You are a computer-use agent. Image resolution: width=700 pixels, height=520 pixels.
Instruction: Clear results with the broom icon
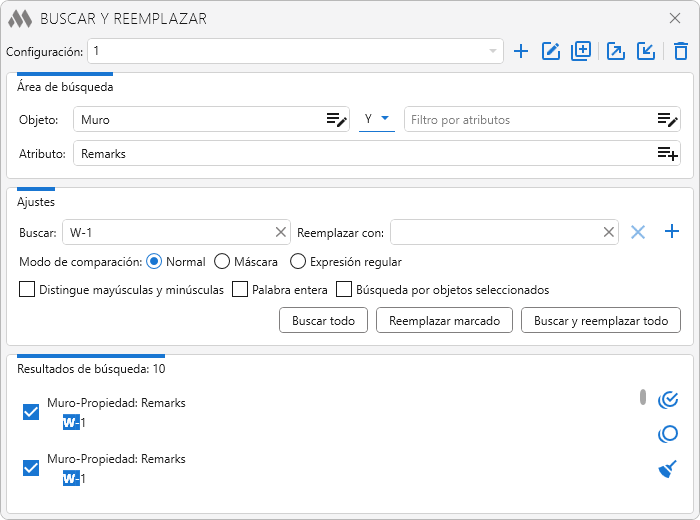coord(668,469)
